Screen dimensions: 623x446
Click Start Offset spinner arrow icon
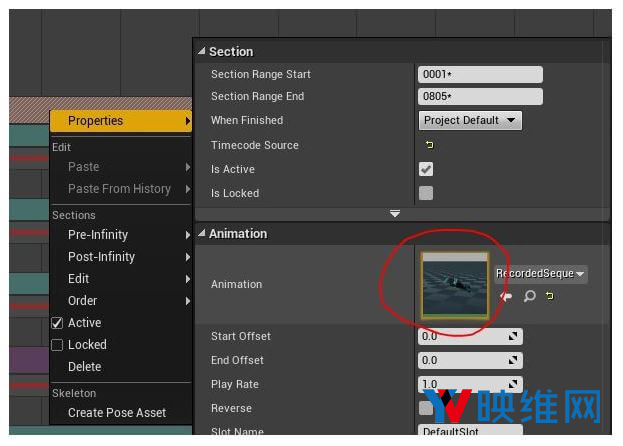click(513, 336)
